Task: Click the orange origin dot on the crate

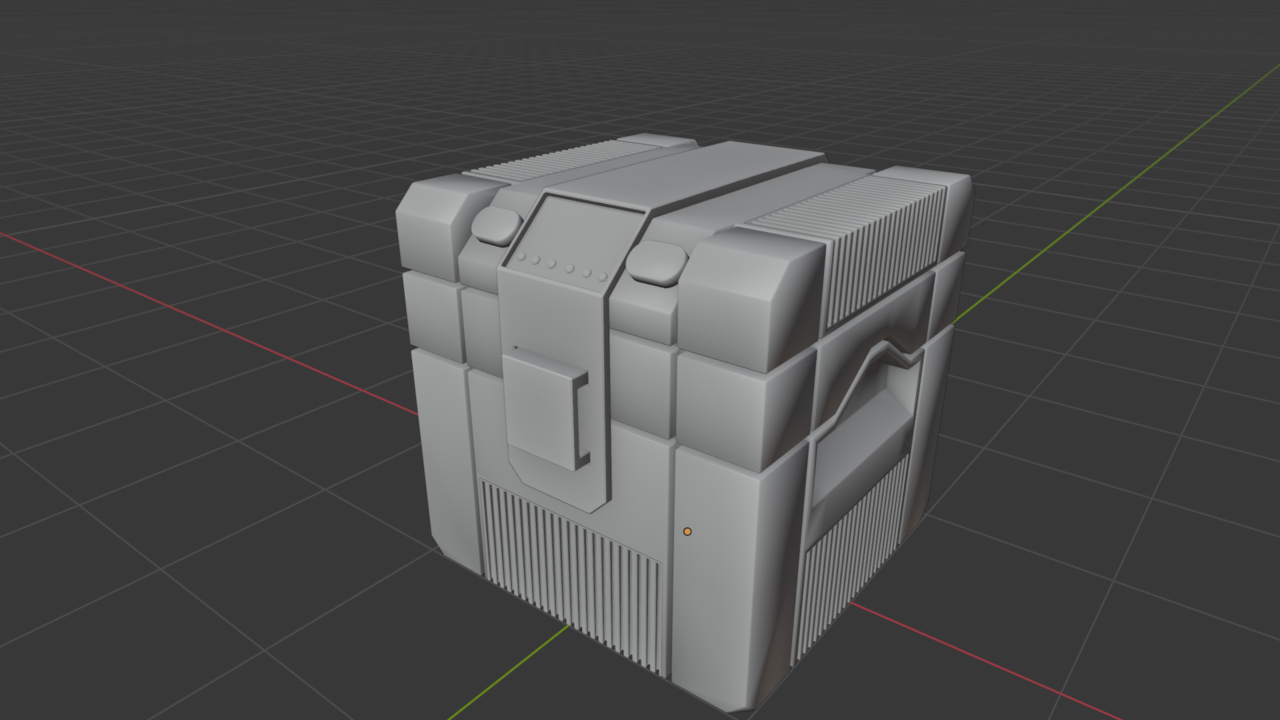Action: coord(687,532)
